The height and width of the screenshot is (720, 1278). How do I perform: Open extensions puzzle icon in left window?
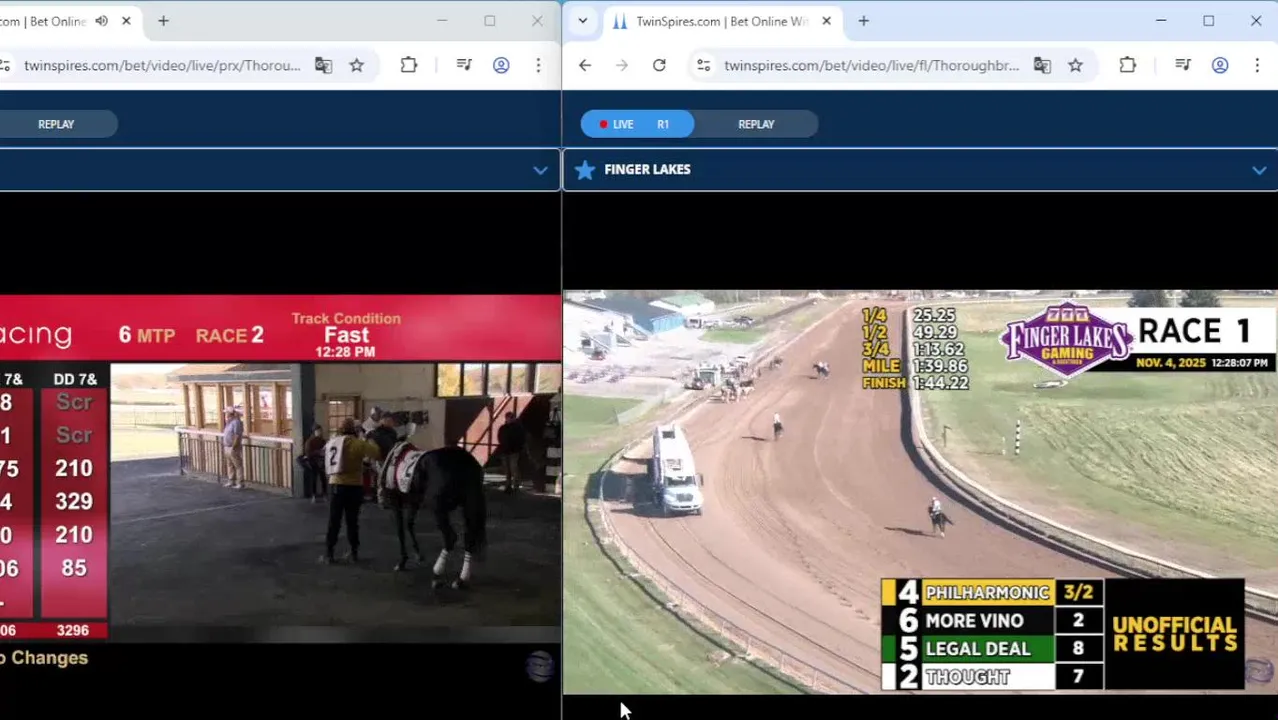point(409,65)
